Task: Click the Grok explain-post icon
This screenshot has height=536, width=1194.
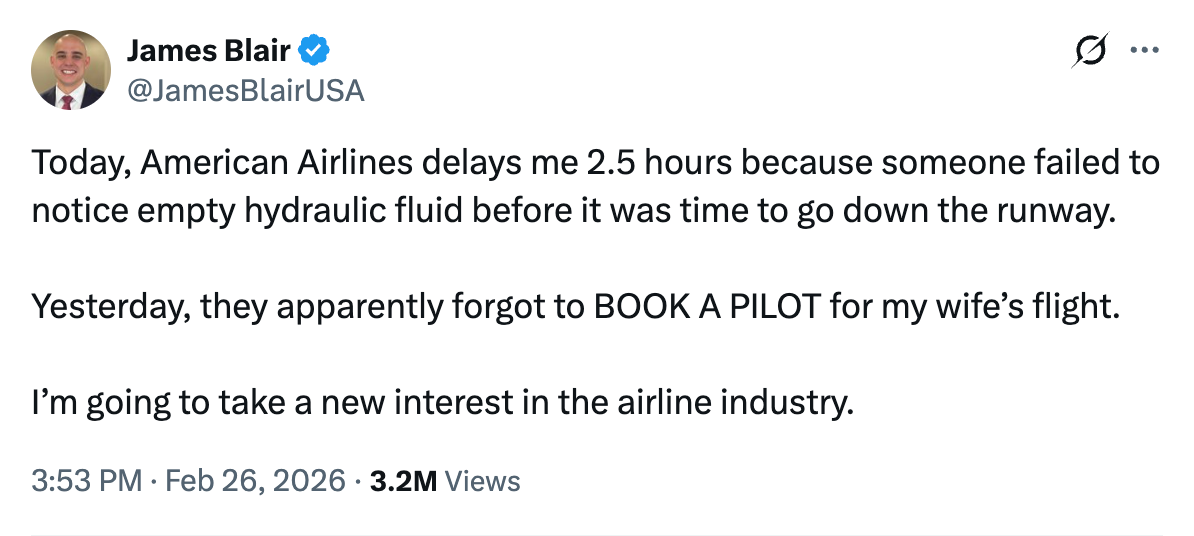Action: 1089,49
